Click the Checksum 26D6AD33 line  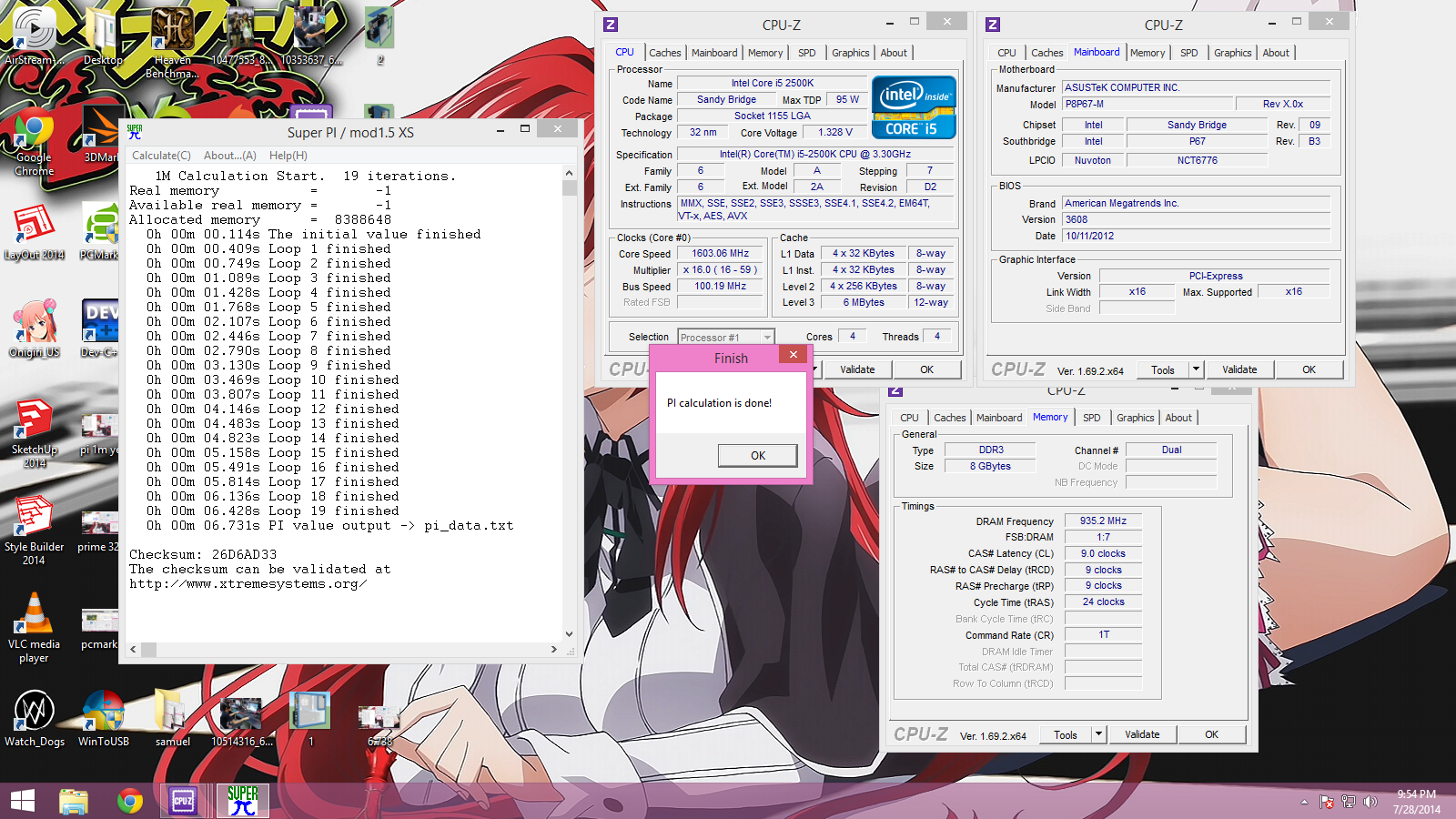203,554
